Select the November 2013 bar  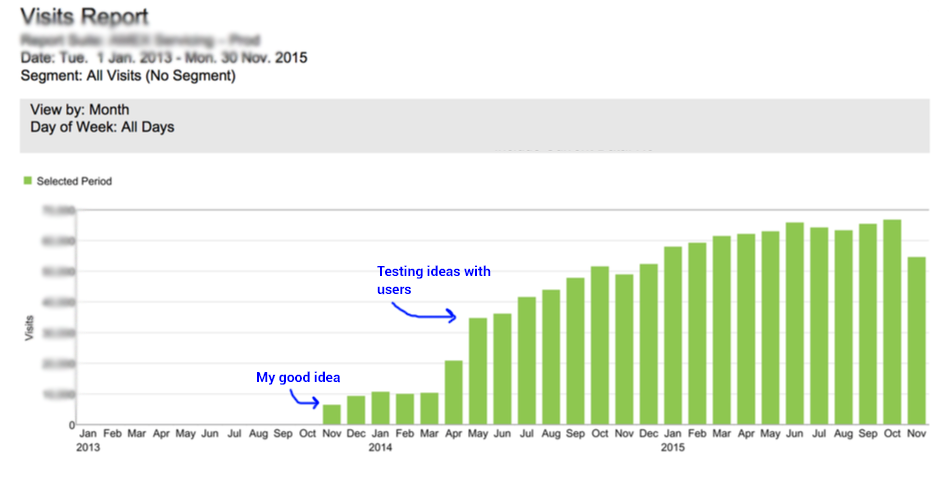tap(332, 415)
